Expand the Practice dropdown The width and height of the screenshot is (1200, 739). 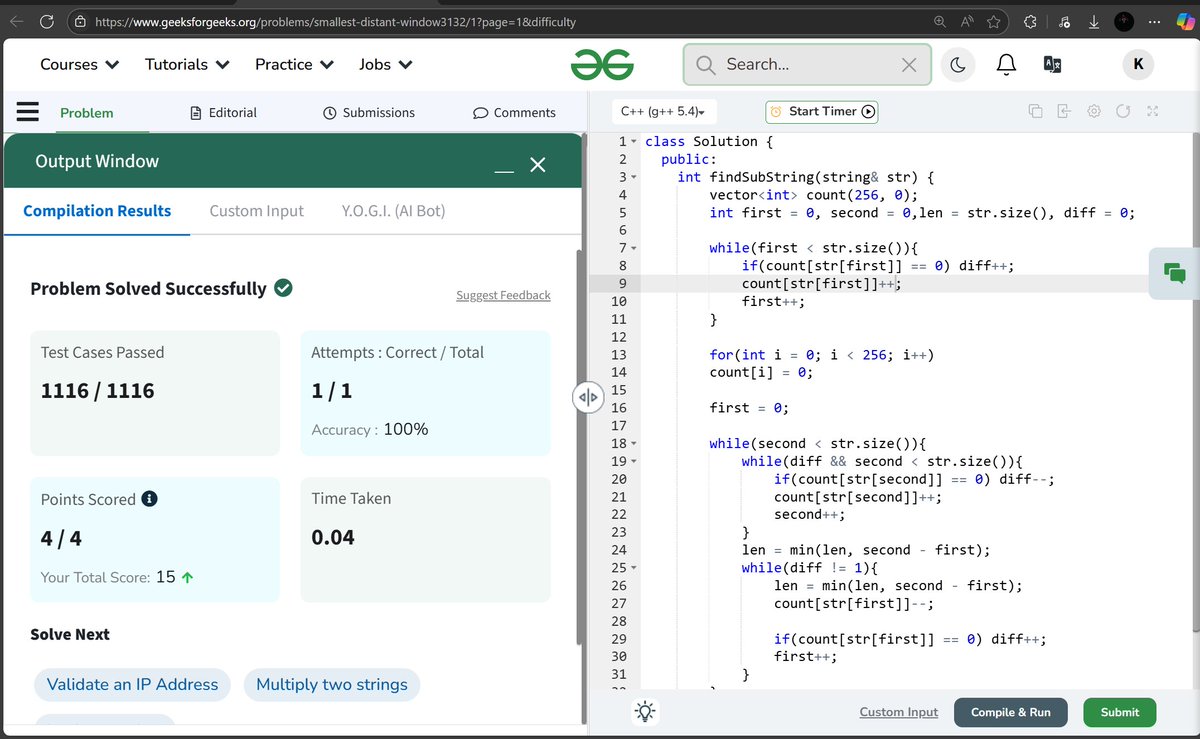(x=294, y=64)
